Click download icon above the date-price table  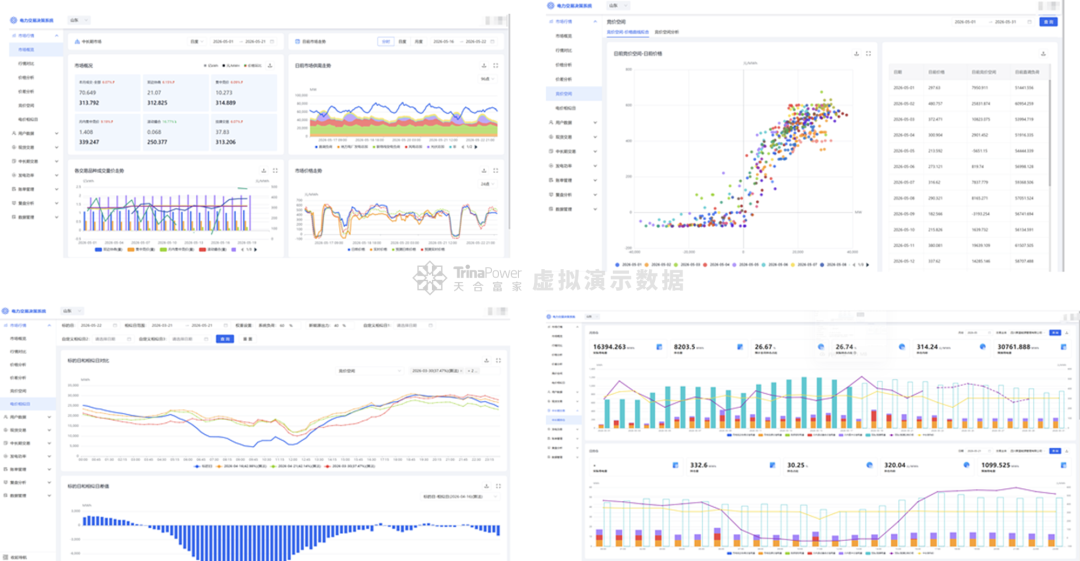(1043, 54)
